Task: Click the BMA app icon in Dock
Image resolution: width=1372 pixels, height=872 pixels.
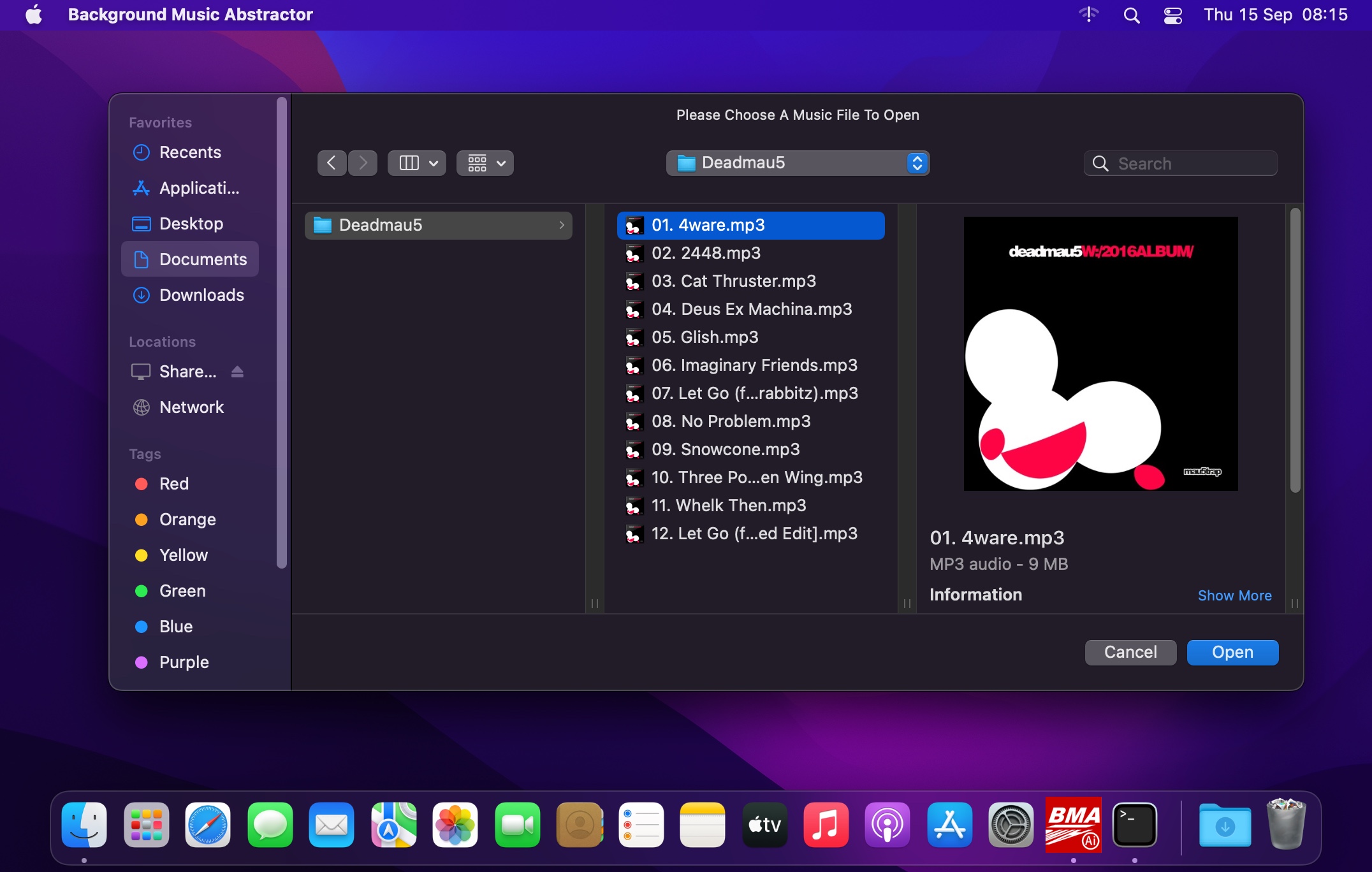Action: coord(1074,825)
